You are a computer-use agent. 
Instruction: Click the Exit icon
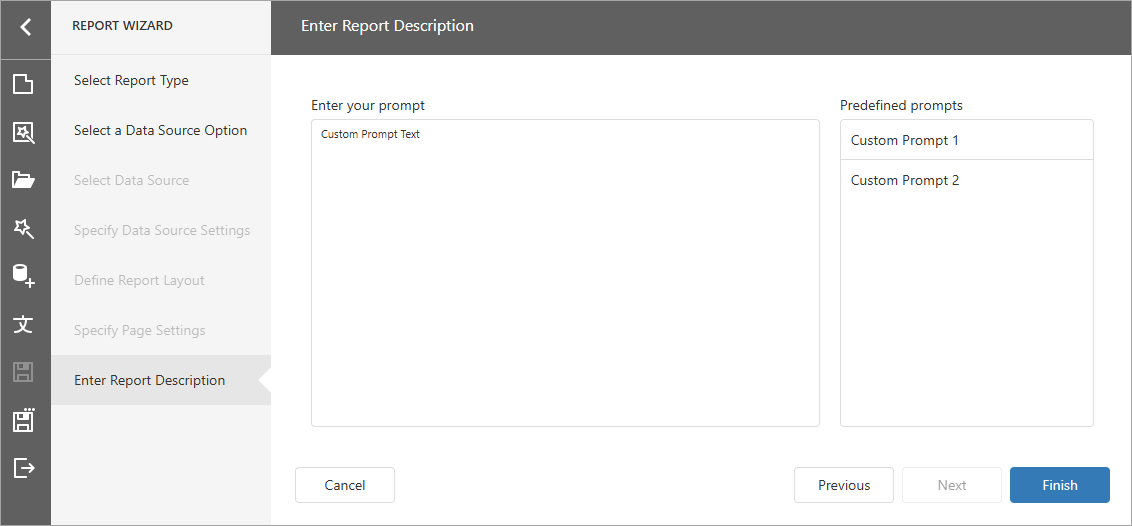pyautogui.click(x=23, y=468)
